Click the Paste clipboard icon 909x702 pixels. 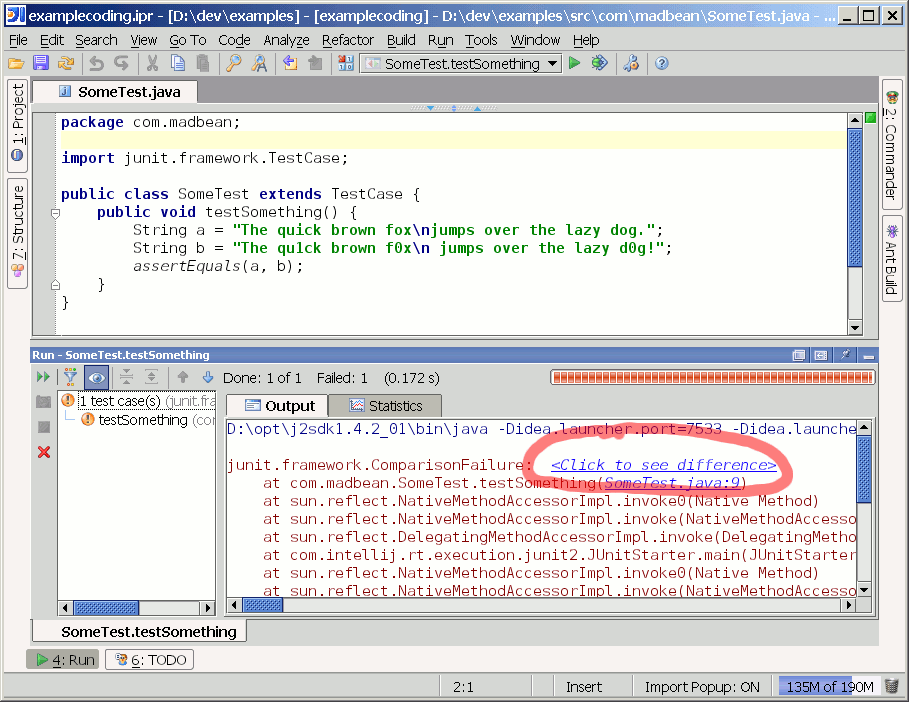click(x=202, y=63)
